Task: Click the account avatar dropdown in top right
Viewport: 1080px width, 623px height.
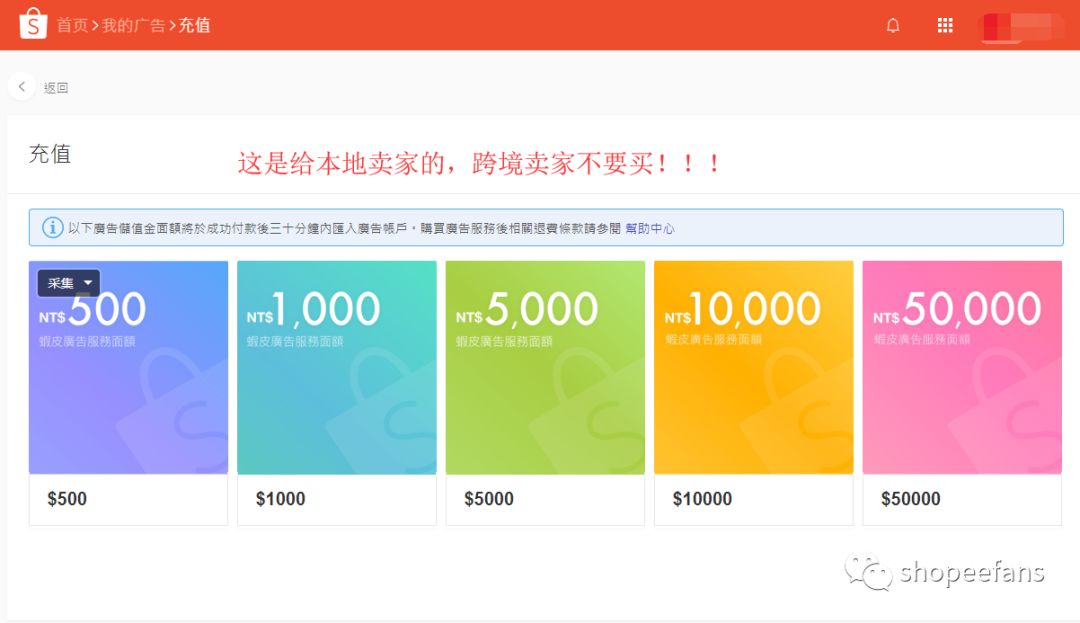Action: 1020,24
